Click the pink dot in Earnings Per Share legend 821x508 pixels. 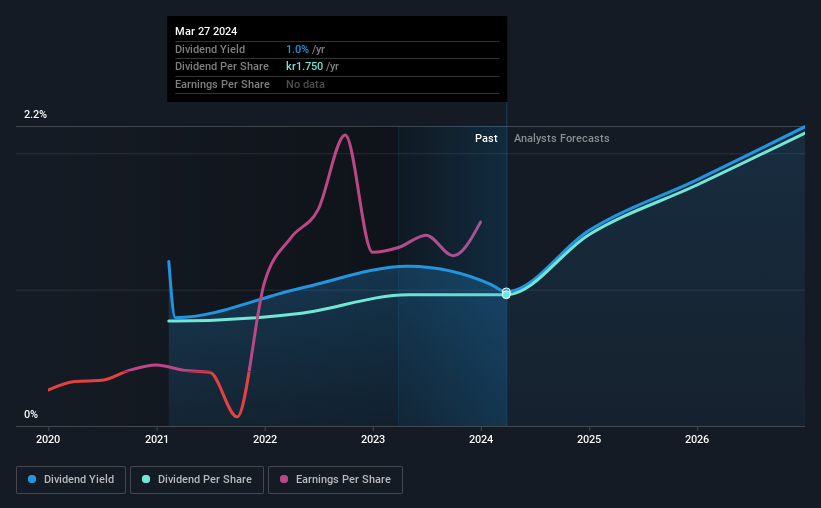point(284,479)
